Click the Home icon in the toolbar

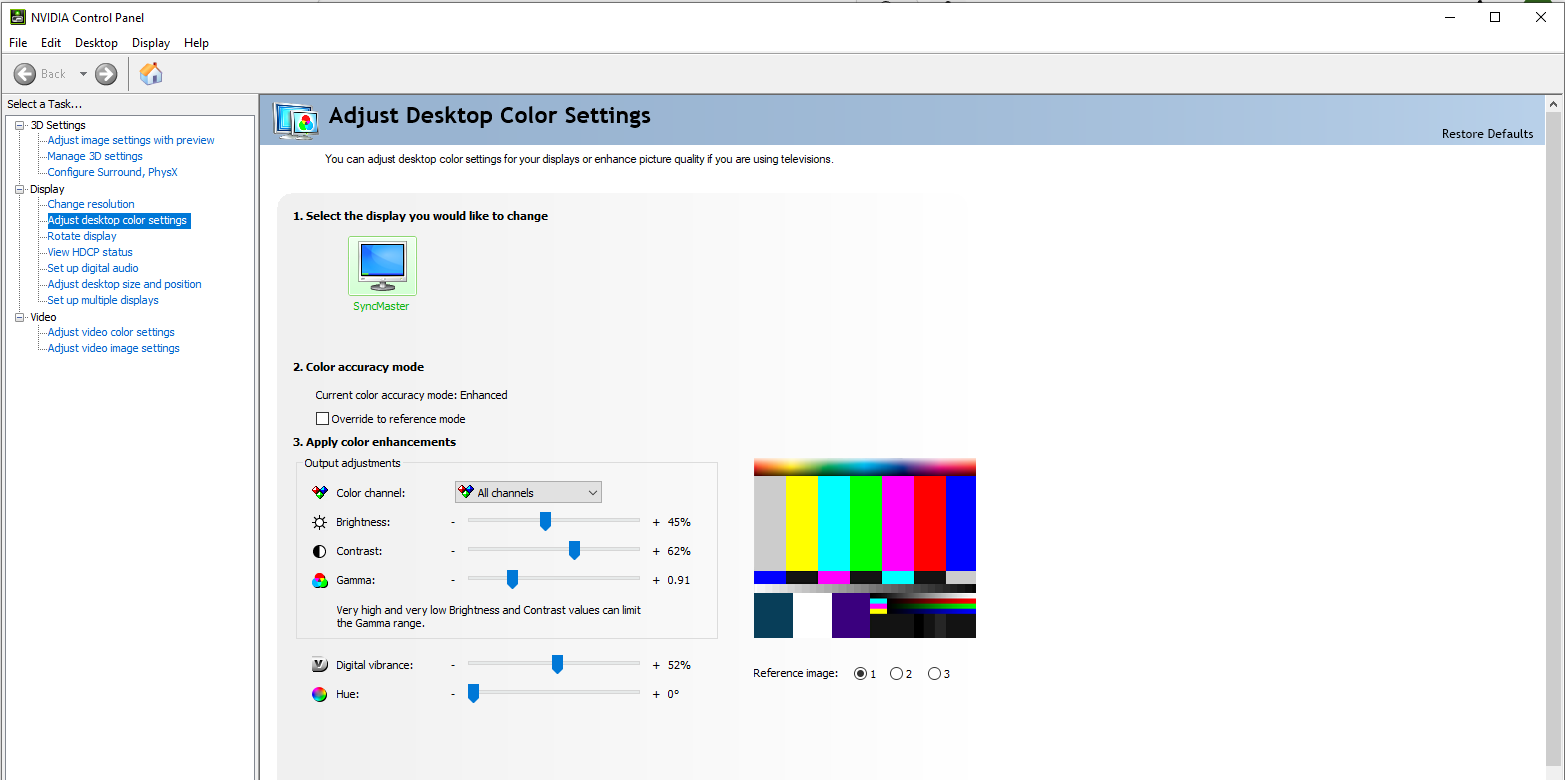click(151, 74)
